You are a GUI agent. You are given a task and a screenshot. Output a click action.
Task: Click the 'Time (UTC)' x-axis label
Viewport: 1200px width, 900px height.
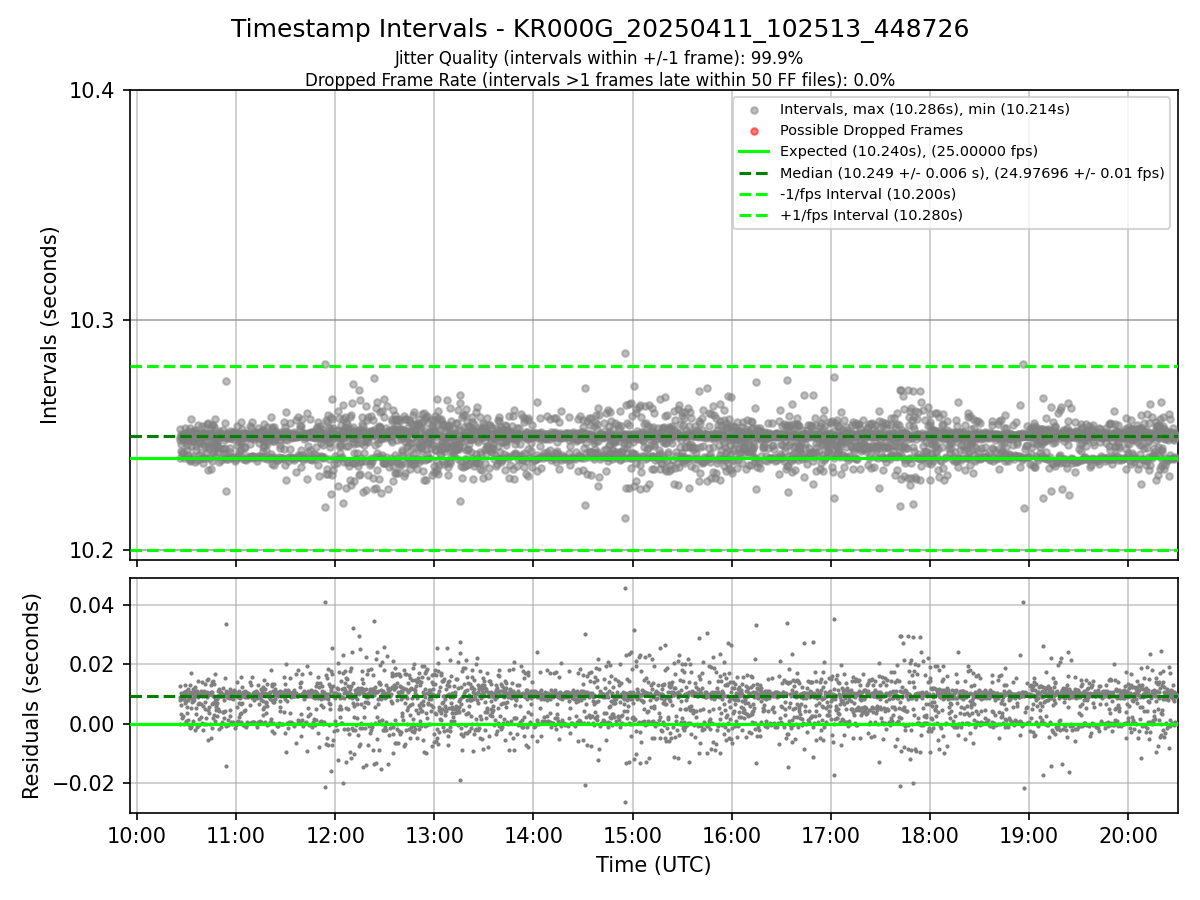pos(654,865)
